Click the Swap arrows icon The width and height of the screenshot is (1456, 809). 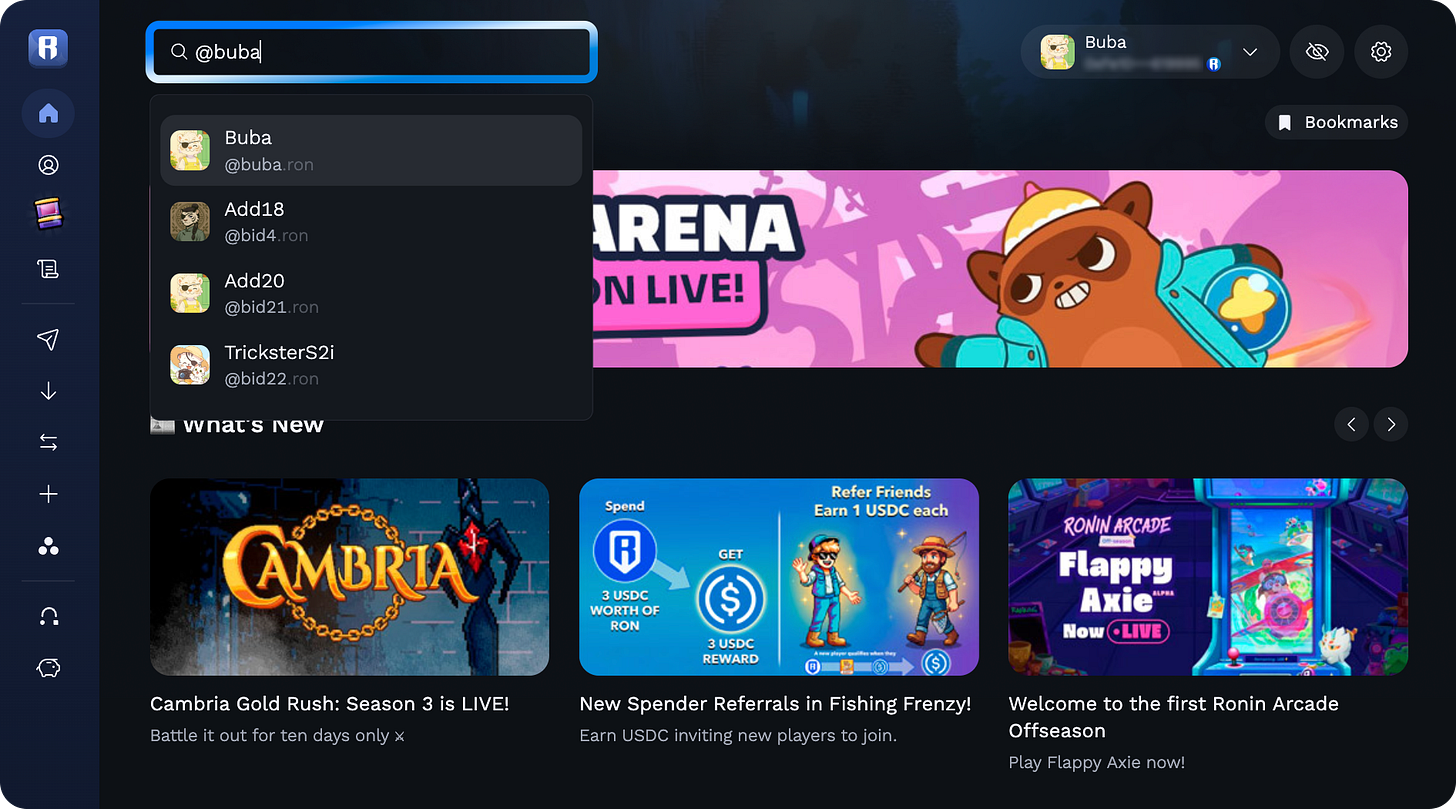pos(48,442)
